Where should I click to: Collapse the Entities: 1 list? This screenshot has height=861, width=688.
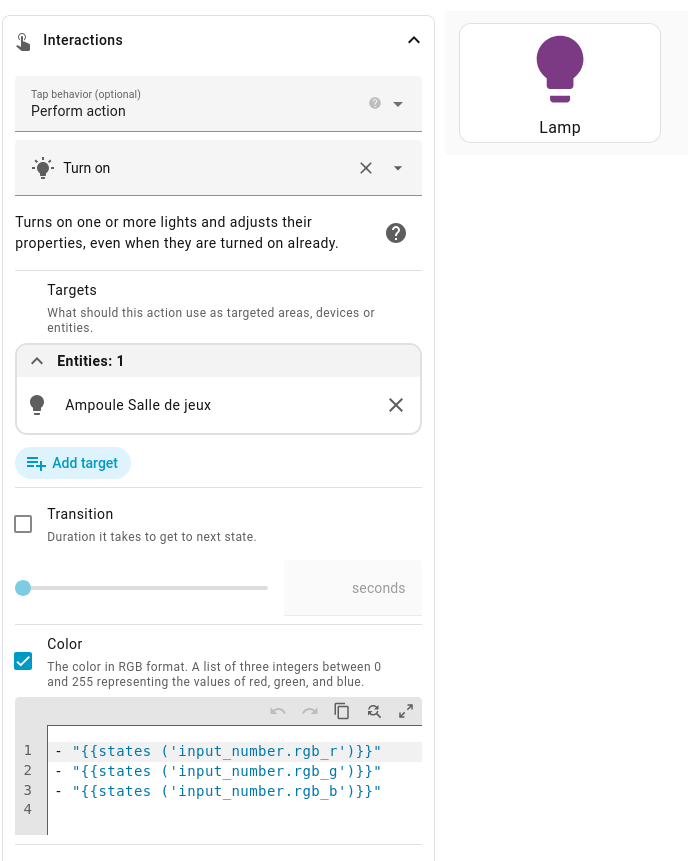[37, 361]
